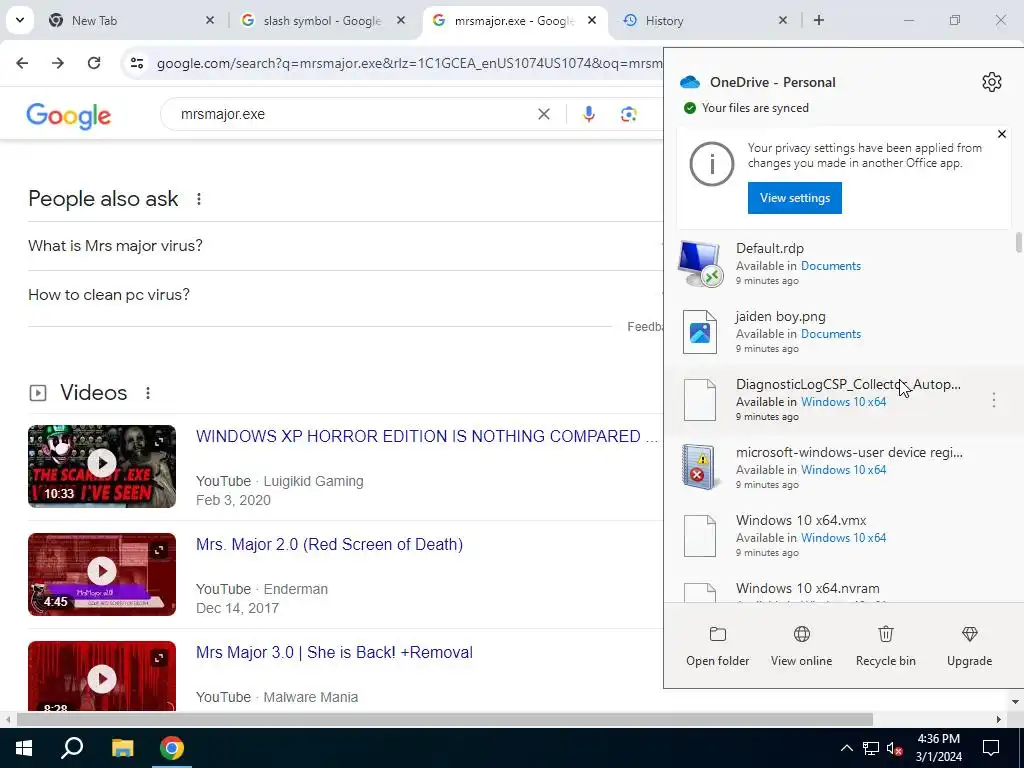Image resolution: width=1024 pixels, height=768 pixels.
Task: Click the muted volume tray icon
Action: (x=895, y=748)
